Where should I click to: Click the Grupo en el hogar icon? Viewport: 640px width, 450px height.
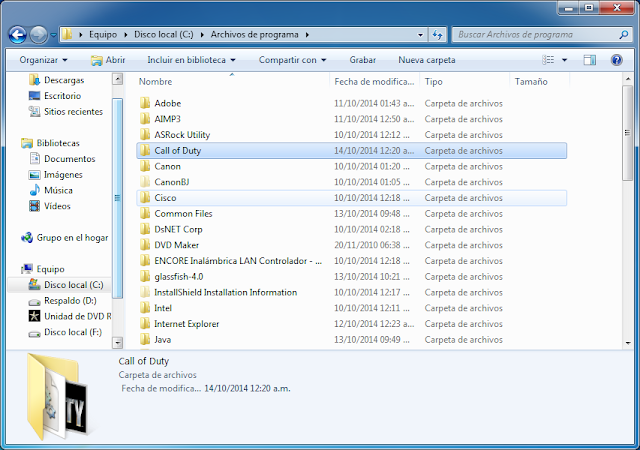click(x=27, y=238)
